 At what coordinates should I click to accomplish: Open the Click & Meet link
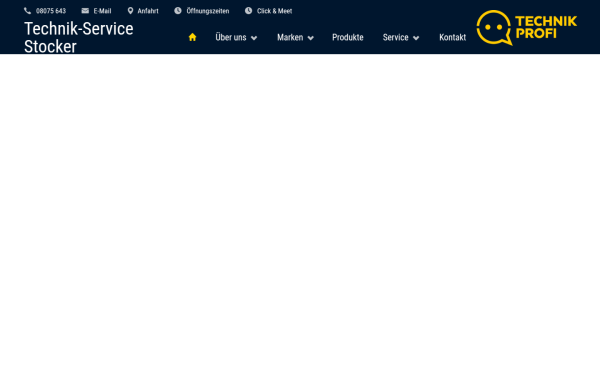(274, 11)
